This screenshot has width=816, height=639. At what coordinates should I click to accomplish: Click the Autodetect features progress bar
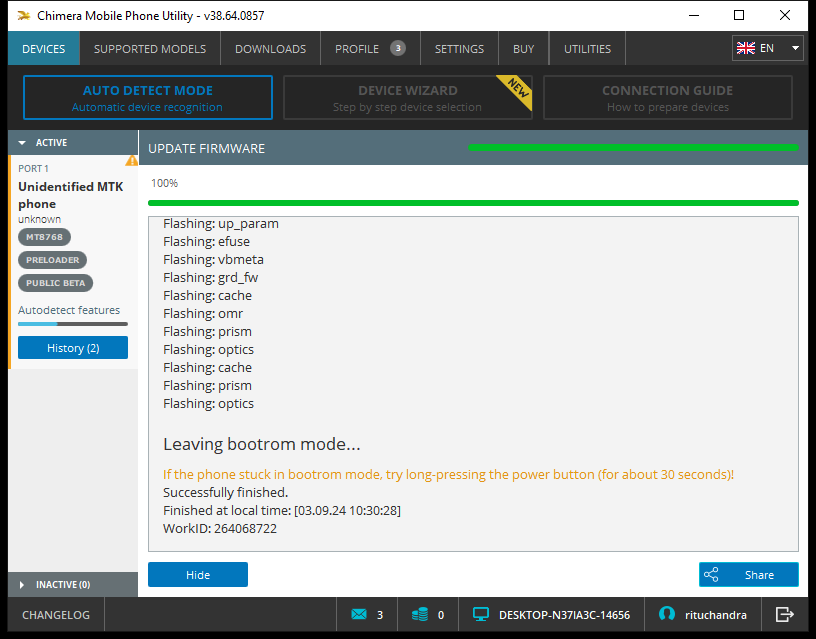[73, 324]
